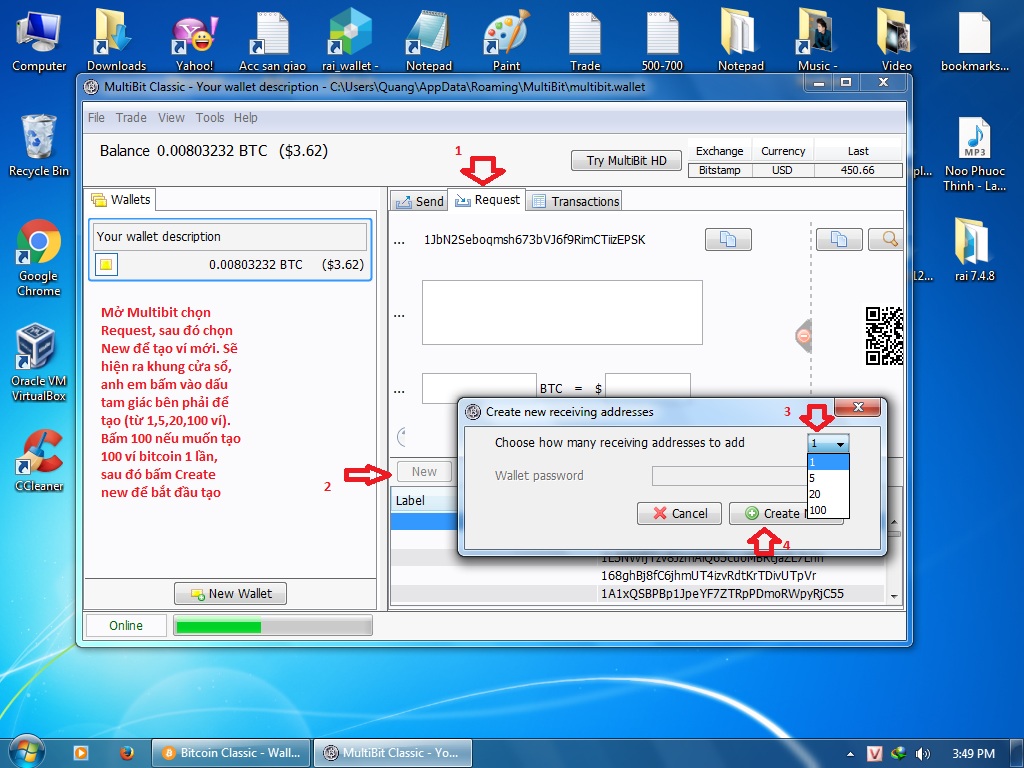Select address 1A1xQSBPBp1JpeYF7ZTRpPDmoRWpyRjC55
The image size is (1024, 768).
[x=722, y=594]
